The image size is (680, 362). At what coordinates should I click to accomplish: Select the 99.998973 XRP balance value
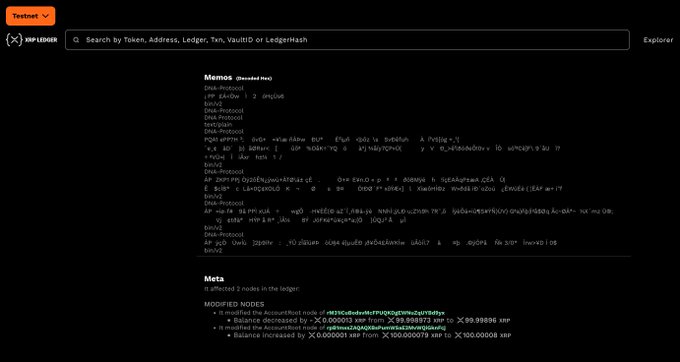click(416, 320)
